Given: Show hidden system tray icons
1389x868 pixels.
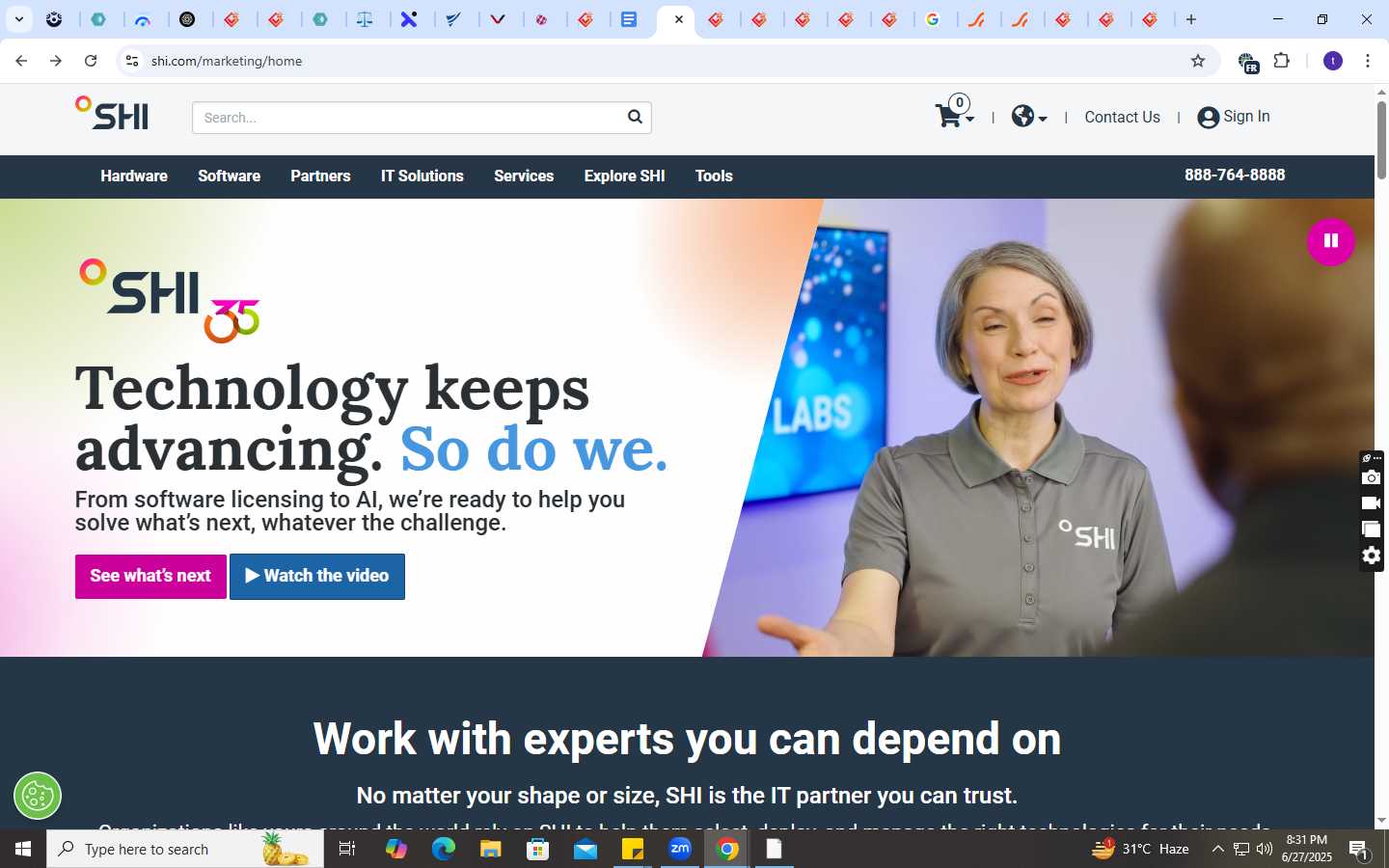Looking at the screenshot, I should [1217, 849].
